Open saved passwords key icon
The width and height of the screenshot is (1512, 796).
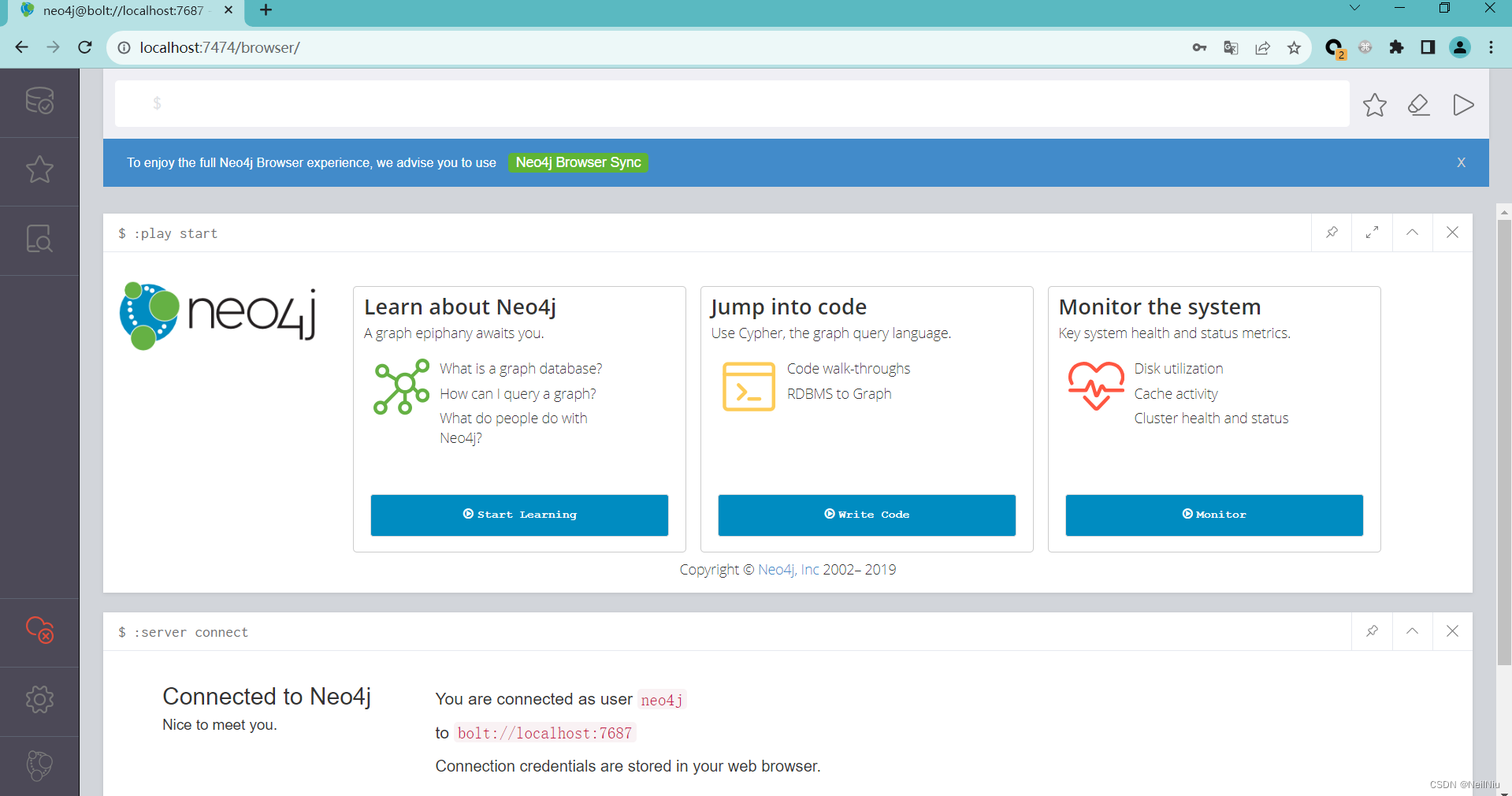(1199, 47)
